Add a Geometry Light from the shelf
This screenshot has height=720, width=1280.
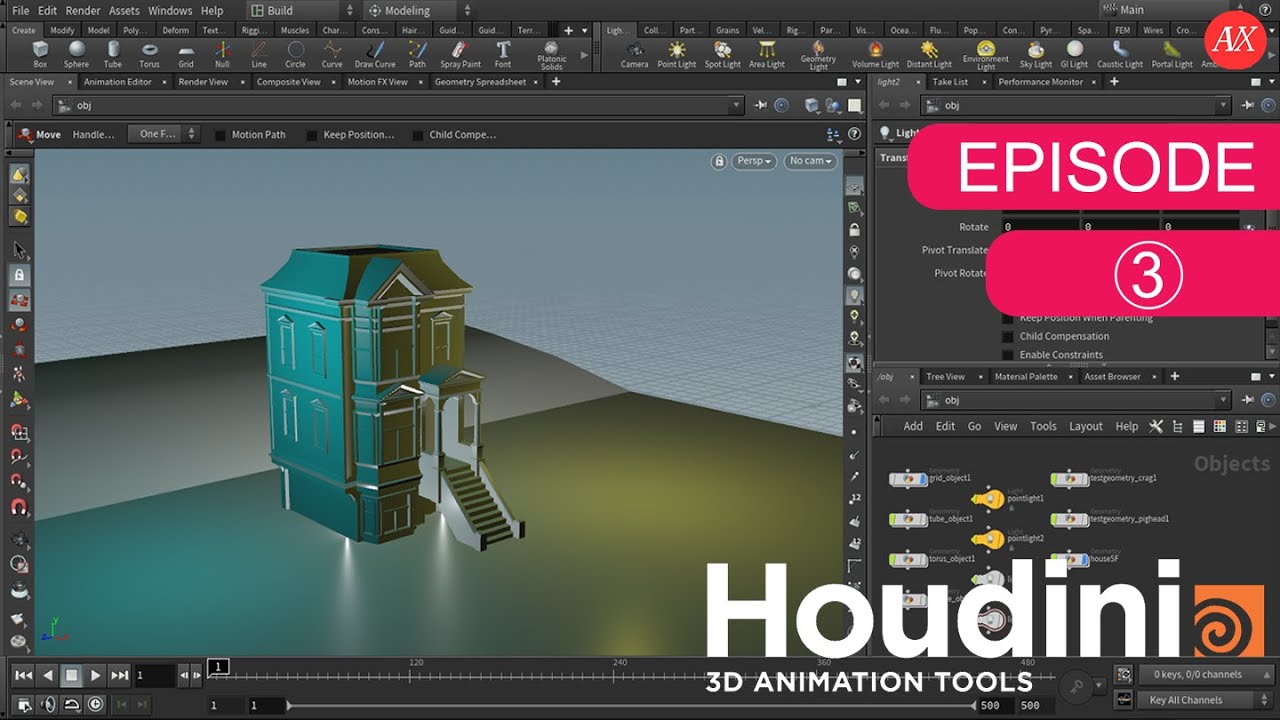[819, 56]
